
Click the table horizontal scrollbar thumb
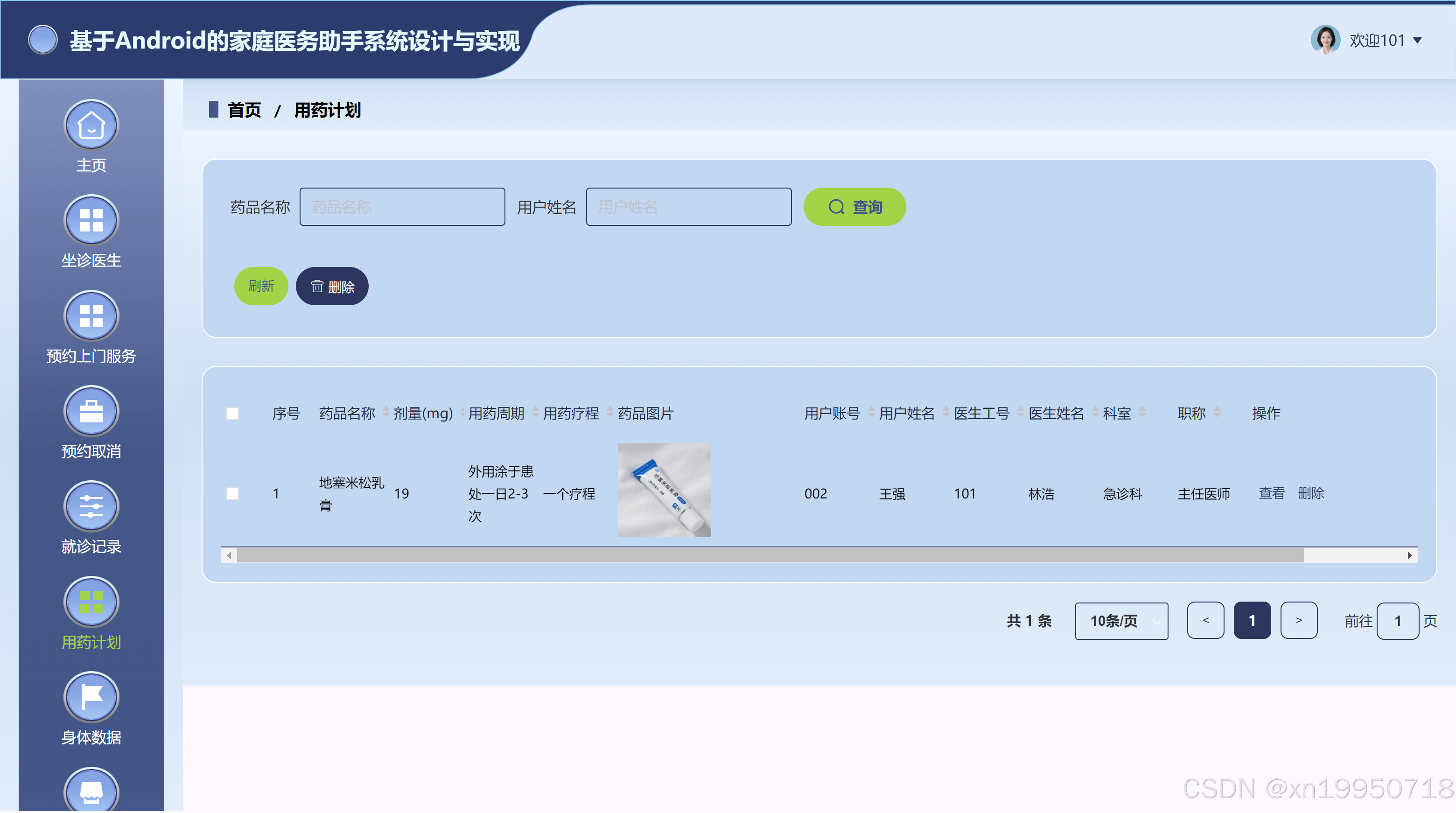(x=770, y=555)
